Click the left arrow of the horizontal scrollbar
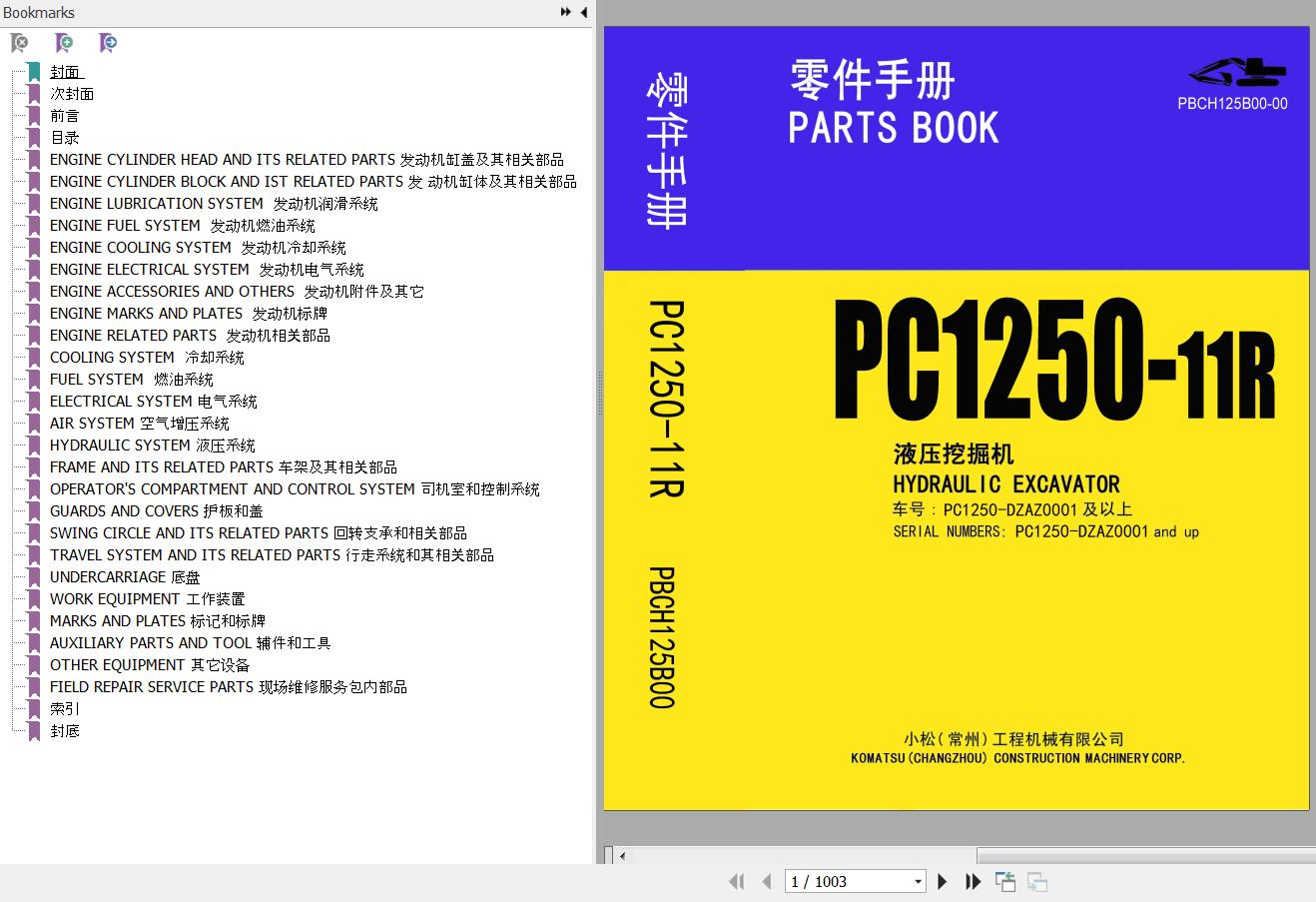This screenshot has width=1316, height=902. (x=623, y=856)
